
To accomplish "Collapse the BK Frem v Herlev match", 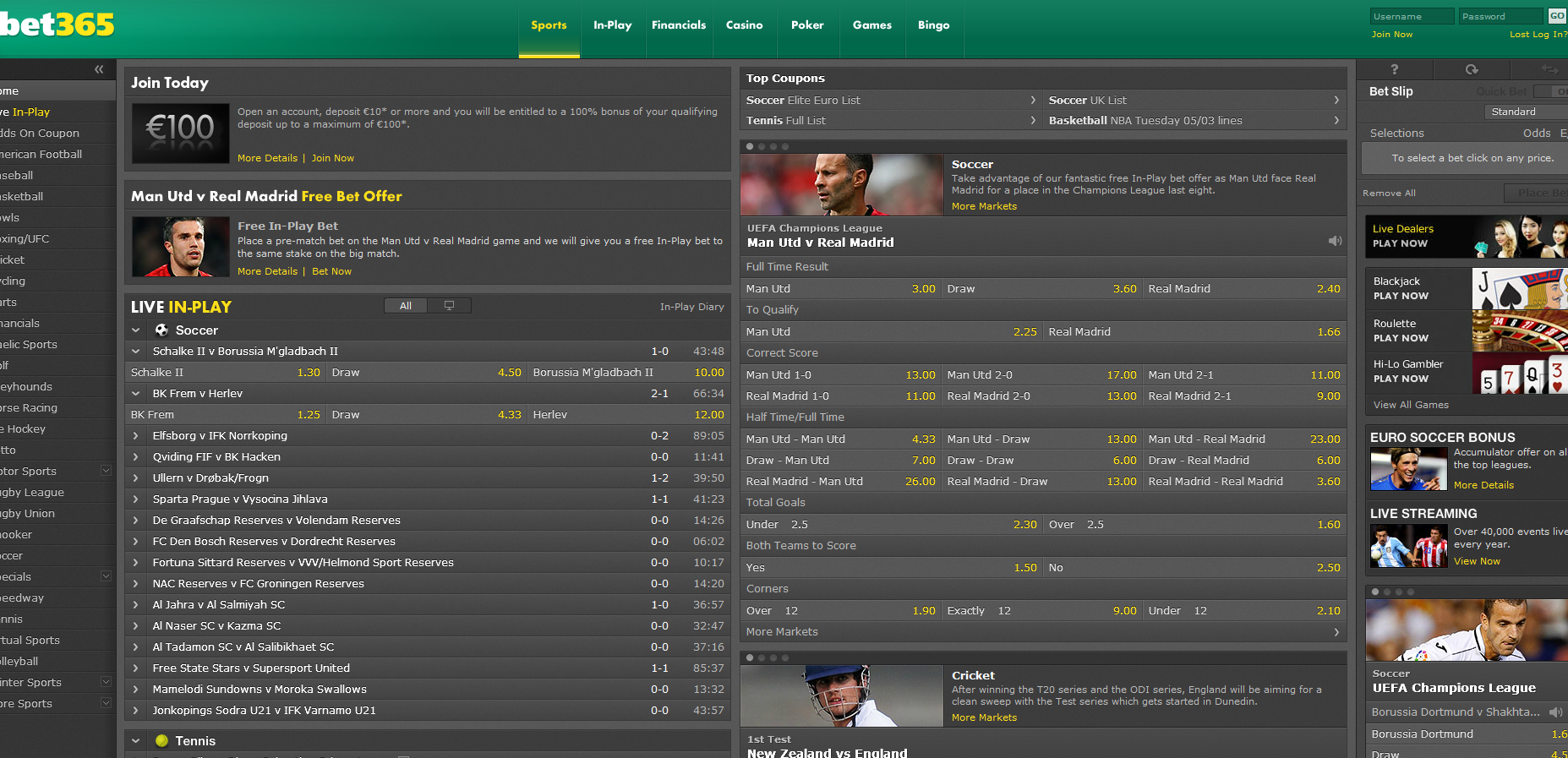I will click(x=135, y=394).
